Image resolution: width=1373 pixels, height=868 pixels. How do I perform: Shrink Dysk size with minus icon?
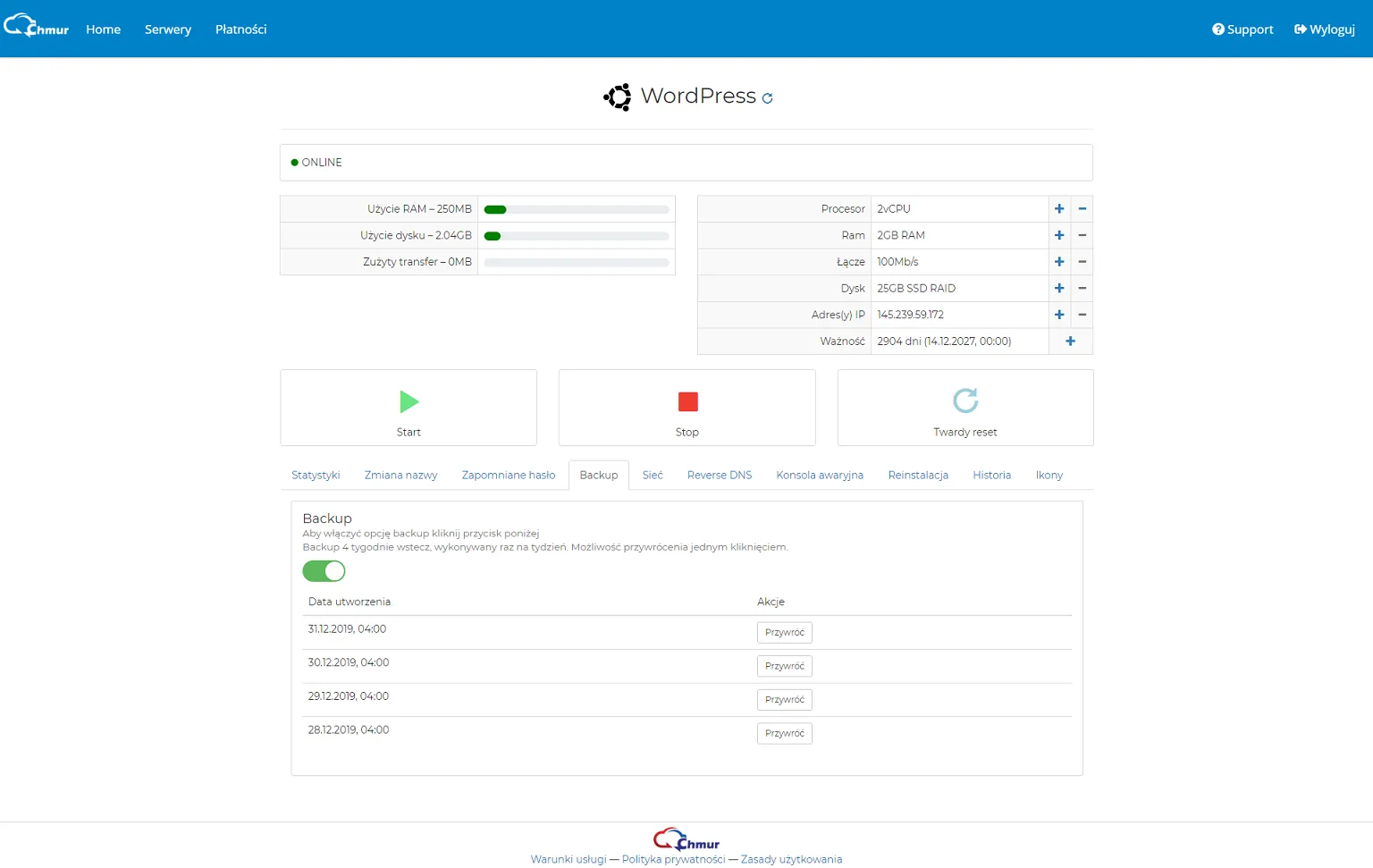(1082, 288)
